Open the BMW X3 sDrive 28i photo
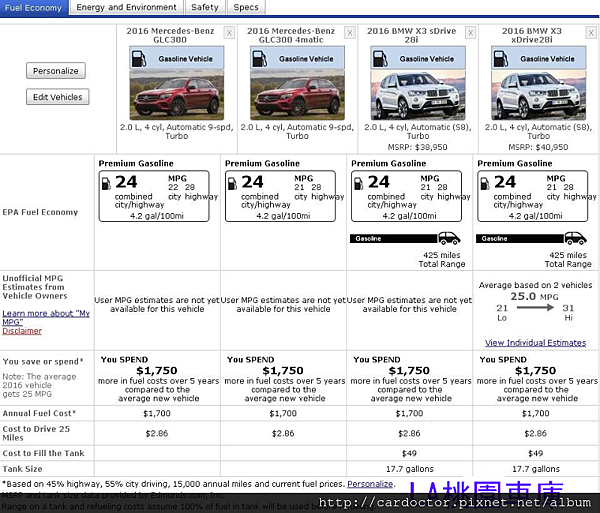 [x=418, y=95]
